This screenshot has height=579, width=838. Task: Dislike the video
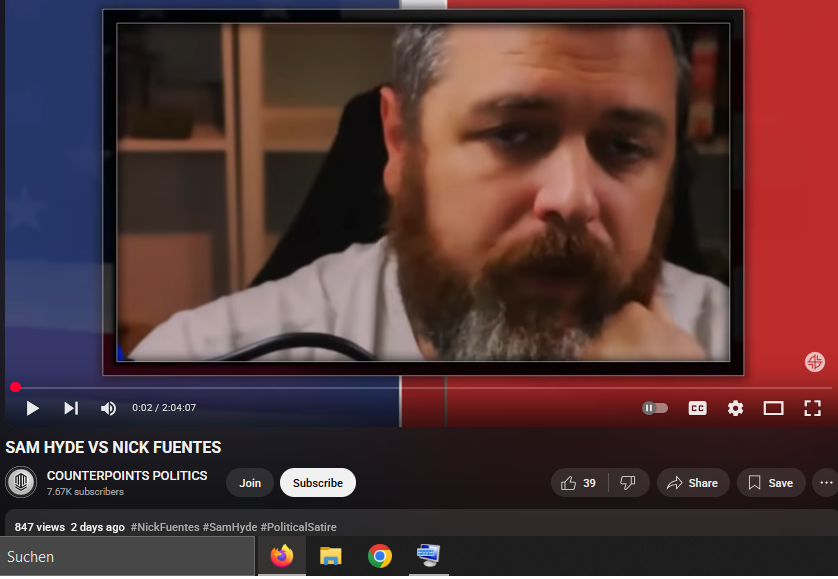[628, 483]
